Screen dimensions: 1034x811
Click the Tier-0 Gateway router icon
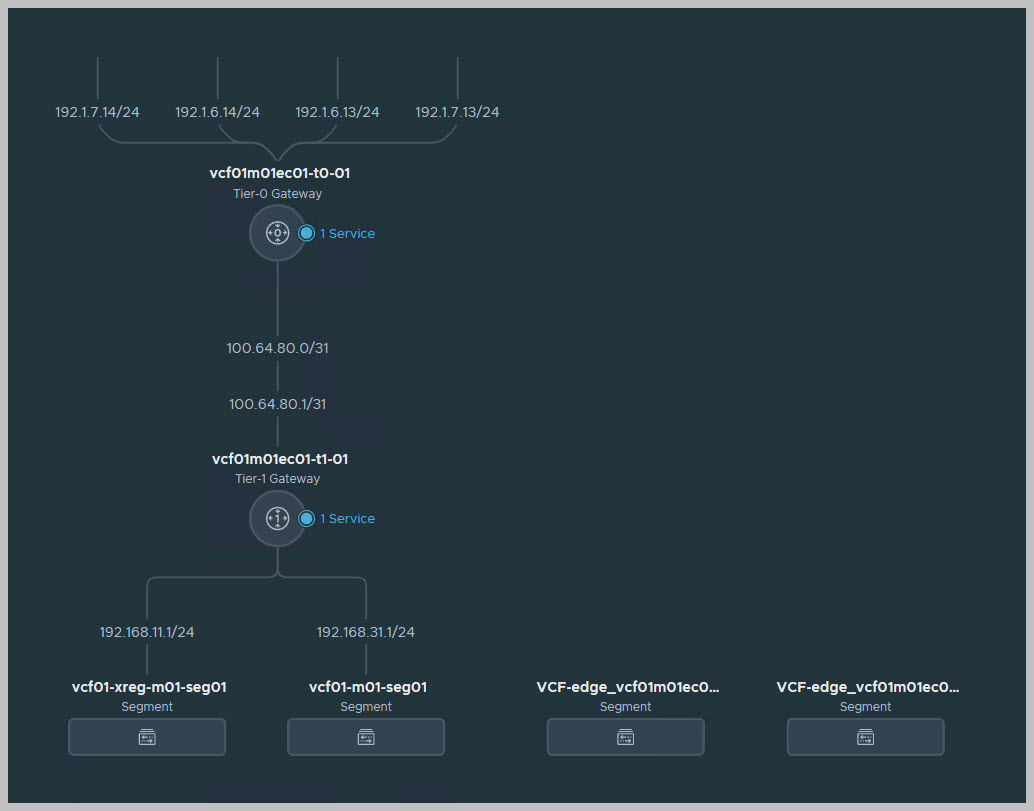pyautogui.click(x=277, y=233)
